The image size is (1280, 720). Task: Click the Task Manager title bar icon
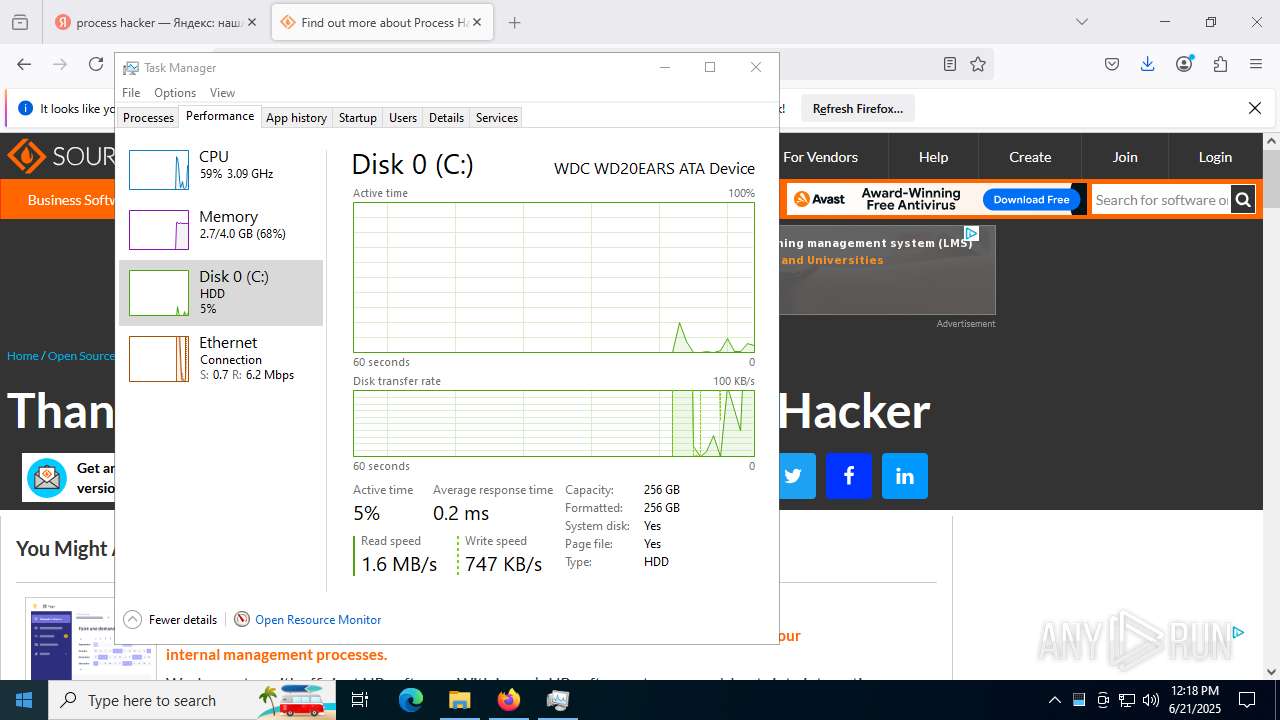pos(131,68)
